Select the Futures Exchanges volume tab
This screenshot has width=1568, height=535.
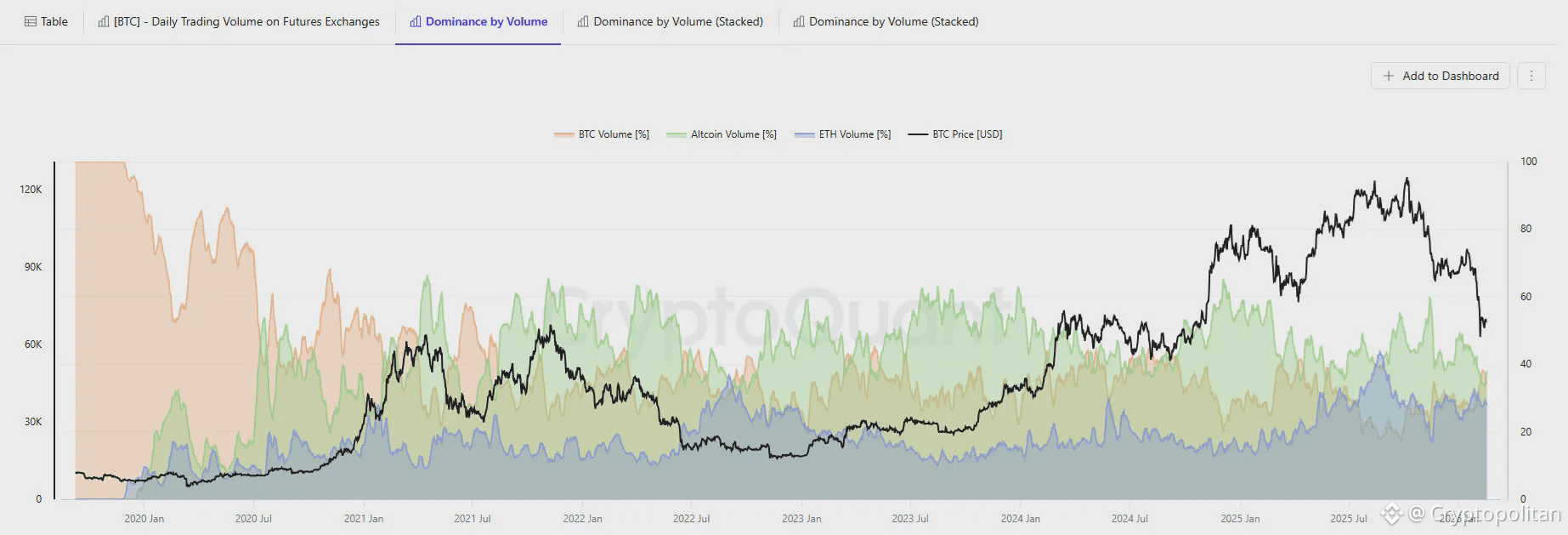[238, 21]
